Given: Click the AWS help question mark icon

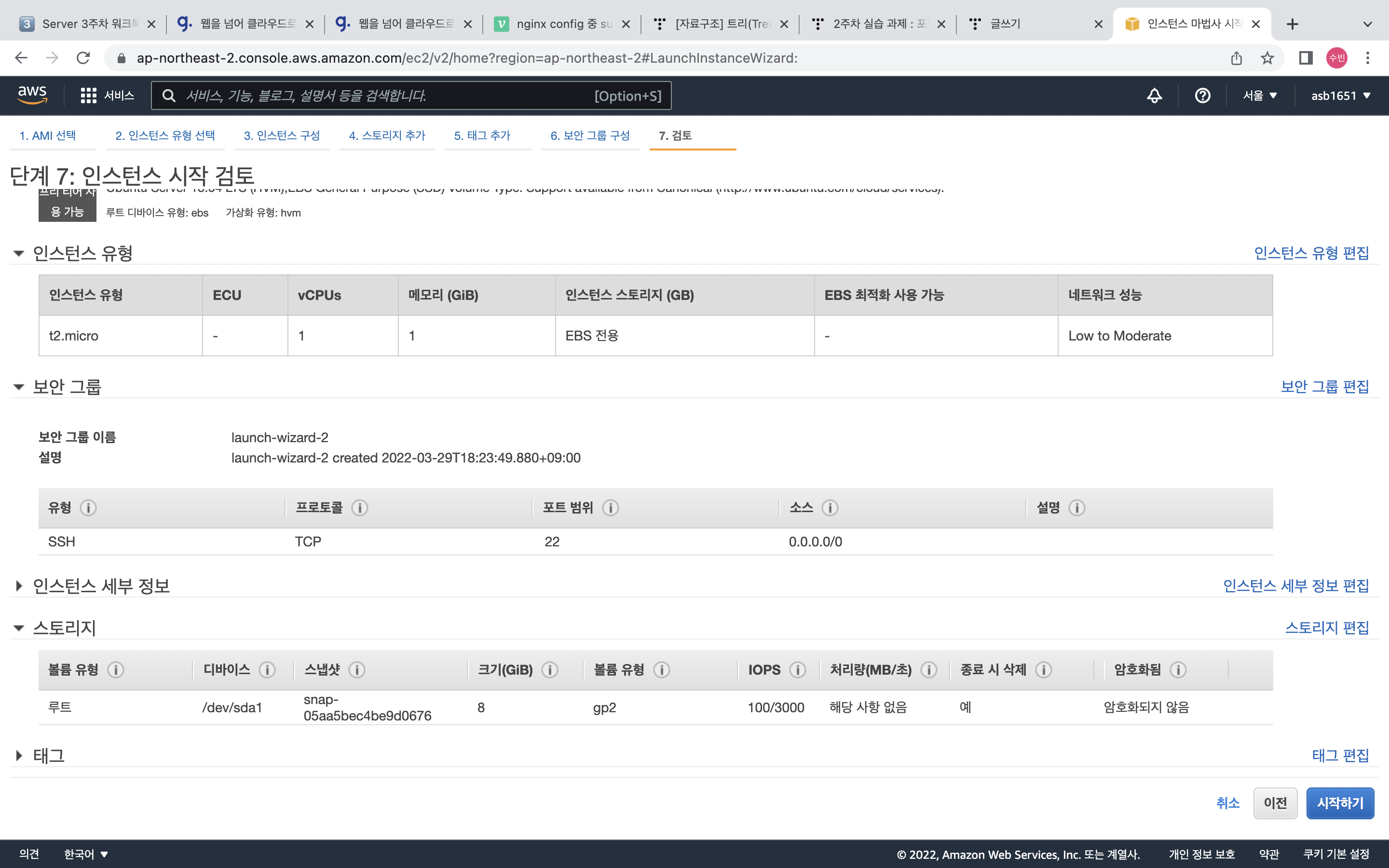Looking at the screenshot, I should (x=1202, y=95).
